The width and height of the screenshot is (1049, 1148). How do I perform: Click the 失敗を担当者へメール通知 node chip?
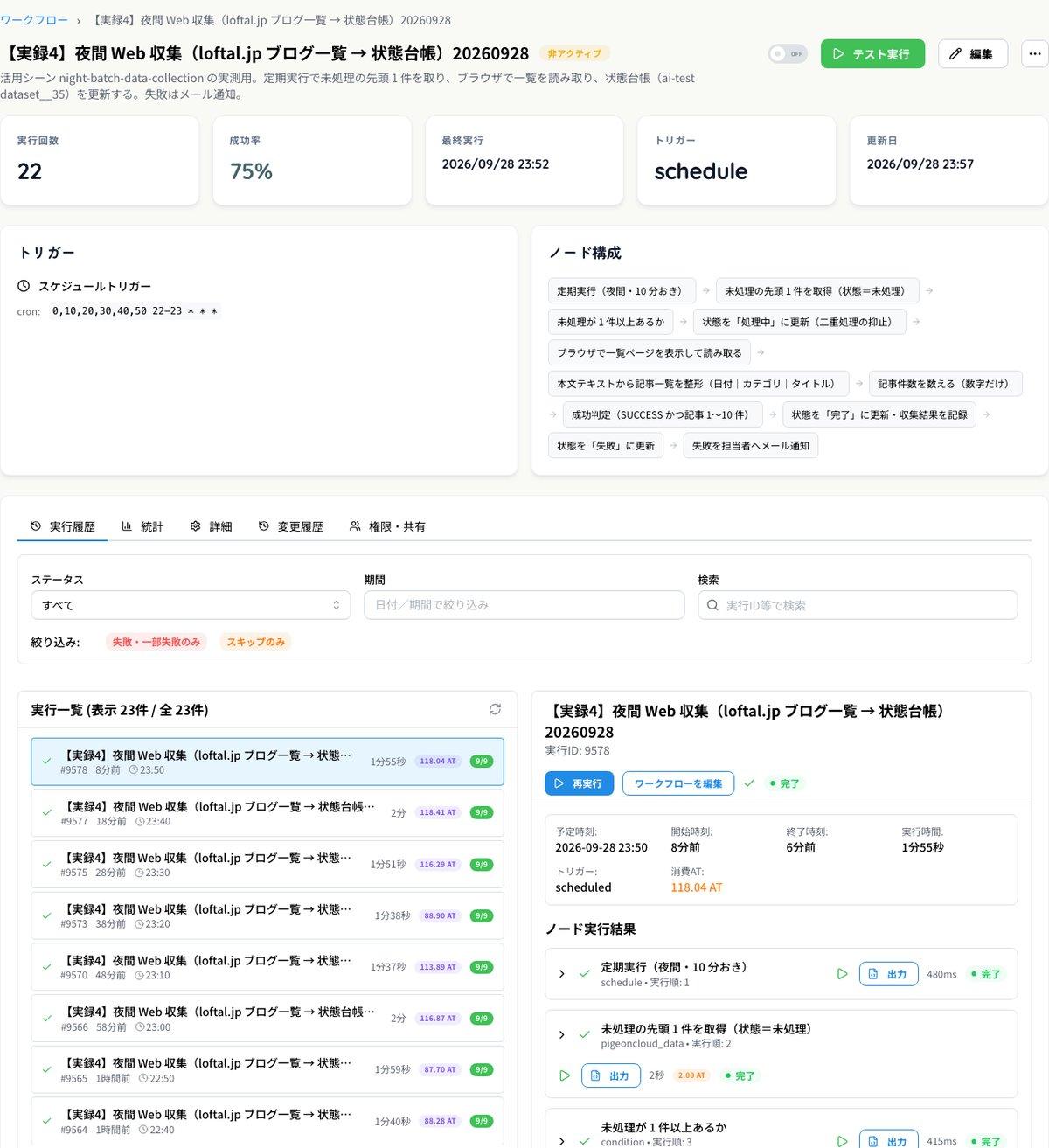tap(751, 446)
